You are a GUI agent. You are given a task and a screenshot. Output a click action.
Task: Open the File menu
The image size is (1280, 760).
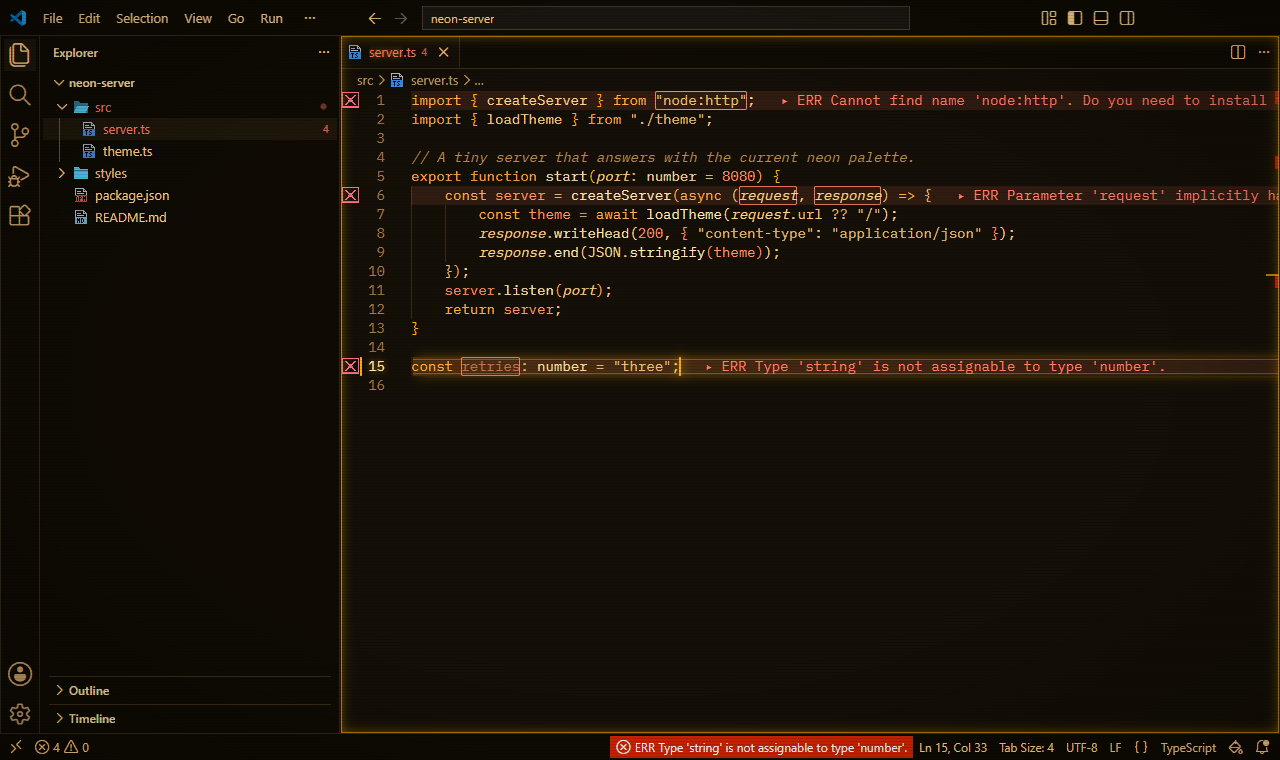[x=52, y=18]
